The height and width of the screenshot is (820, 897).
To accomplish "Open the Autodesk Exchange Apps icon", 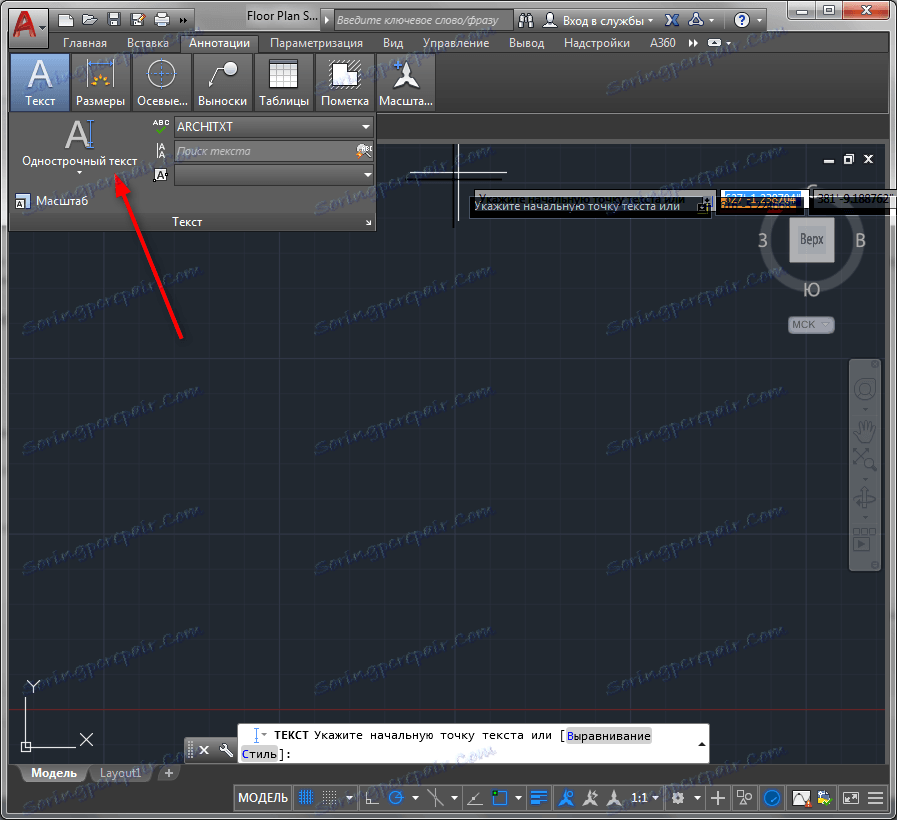I will [672, 21].
